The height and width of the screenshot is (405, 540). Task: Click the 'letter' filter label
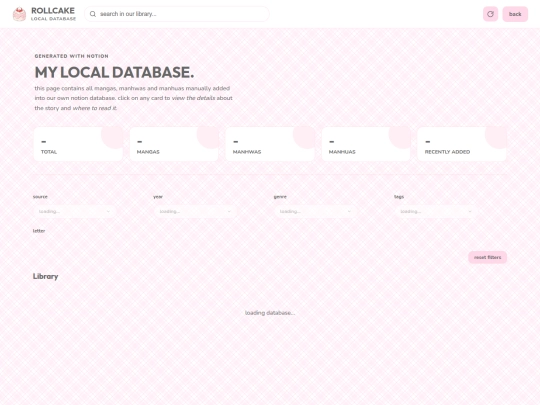click(39, 231)
